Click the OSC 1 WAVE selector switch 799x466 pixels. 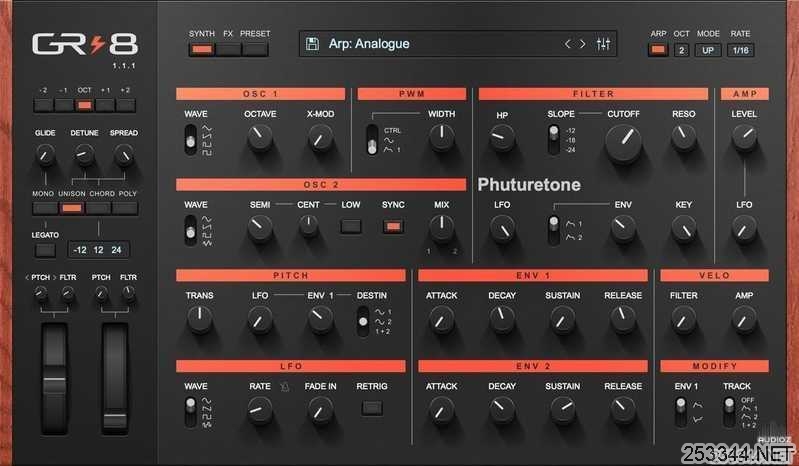tap(191, 139)
